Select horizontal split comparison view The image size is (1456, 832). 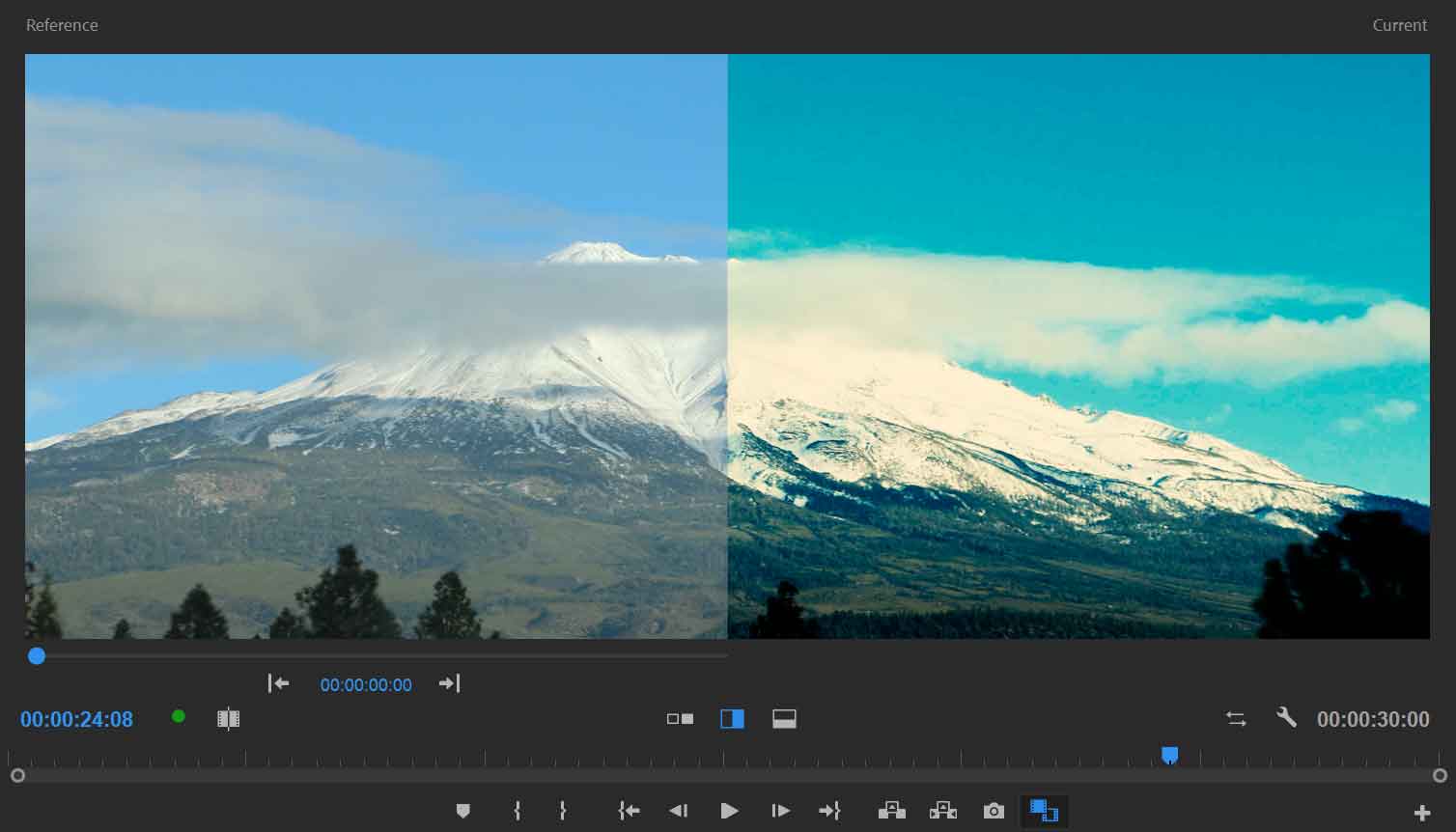[x=784, y=719]
